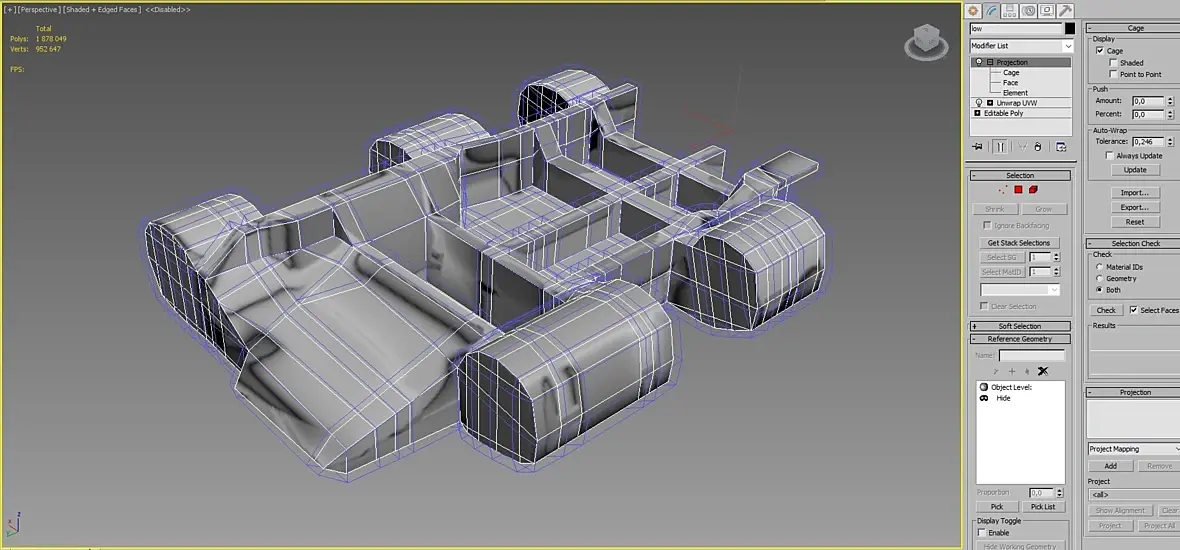Image resolution: width=1180 pixels, height=550 pixels.
Task: Click the <<Disabled>> viewport label
Action: pos(167,10)
